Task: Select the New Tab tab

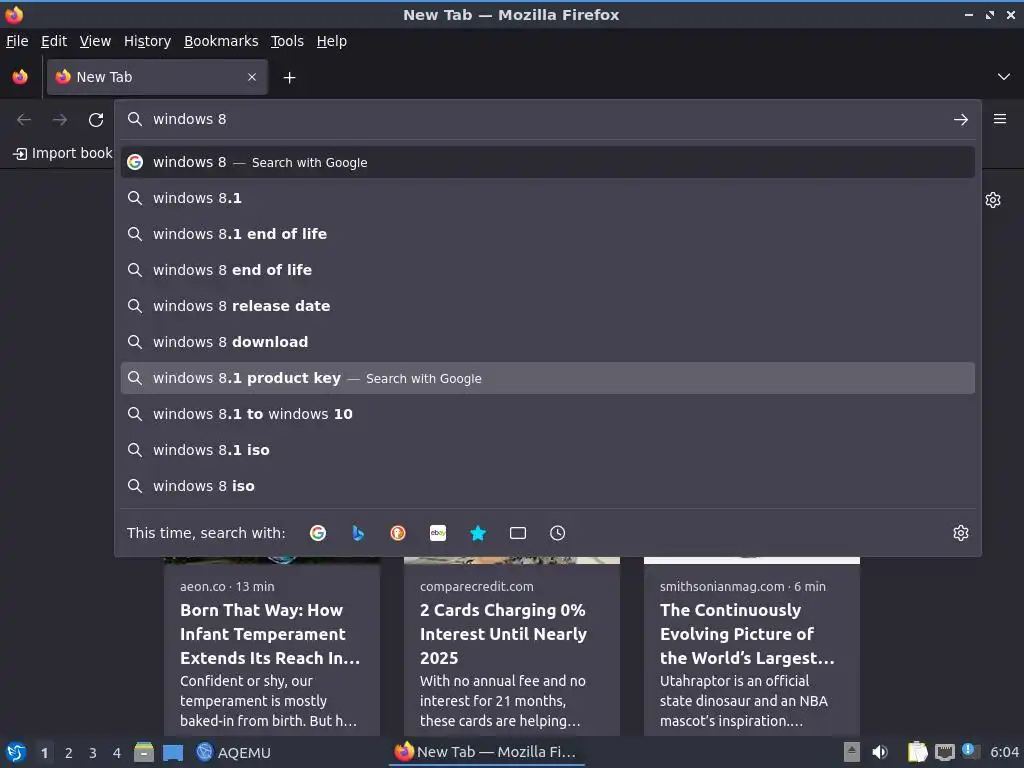Action: click(x=157, y=77)
